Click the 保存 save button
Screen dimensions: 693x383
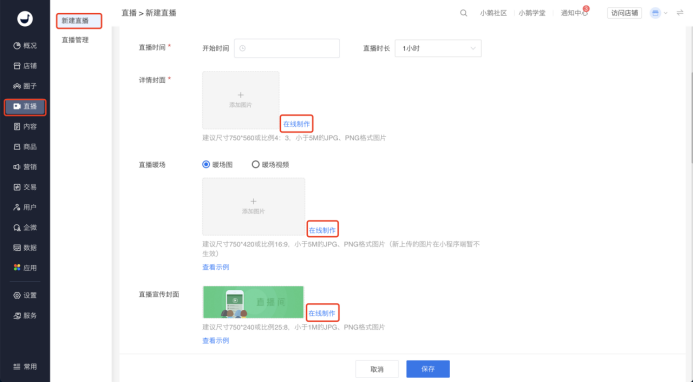428,369
